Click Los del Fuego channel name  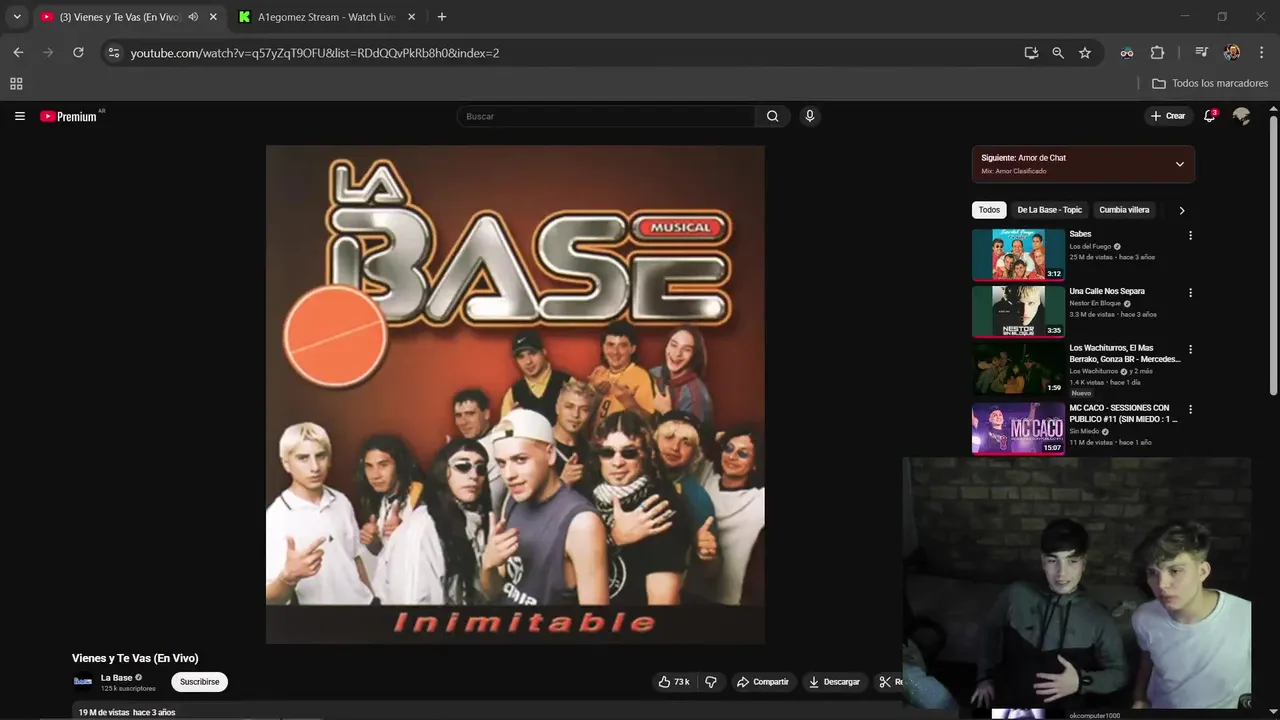point(1090,246)
